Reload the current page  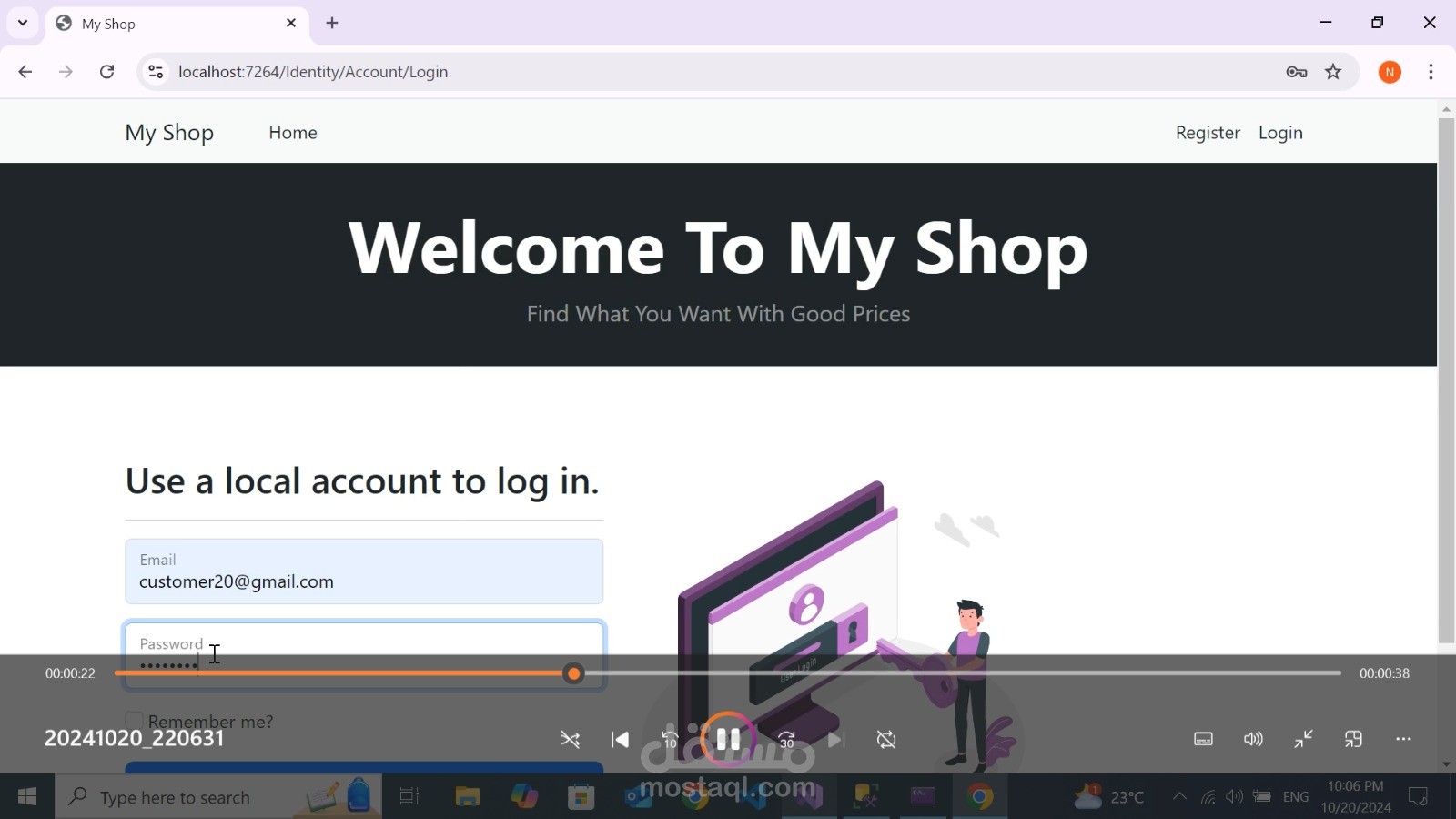(106, 72)
